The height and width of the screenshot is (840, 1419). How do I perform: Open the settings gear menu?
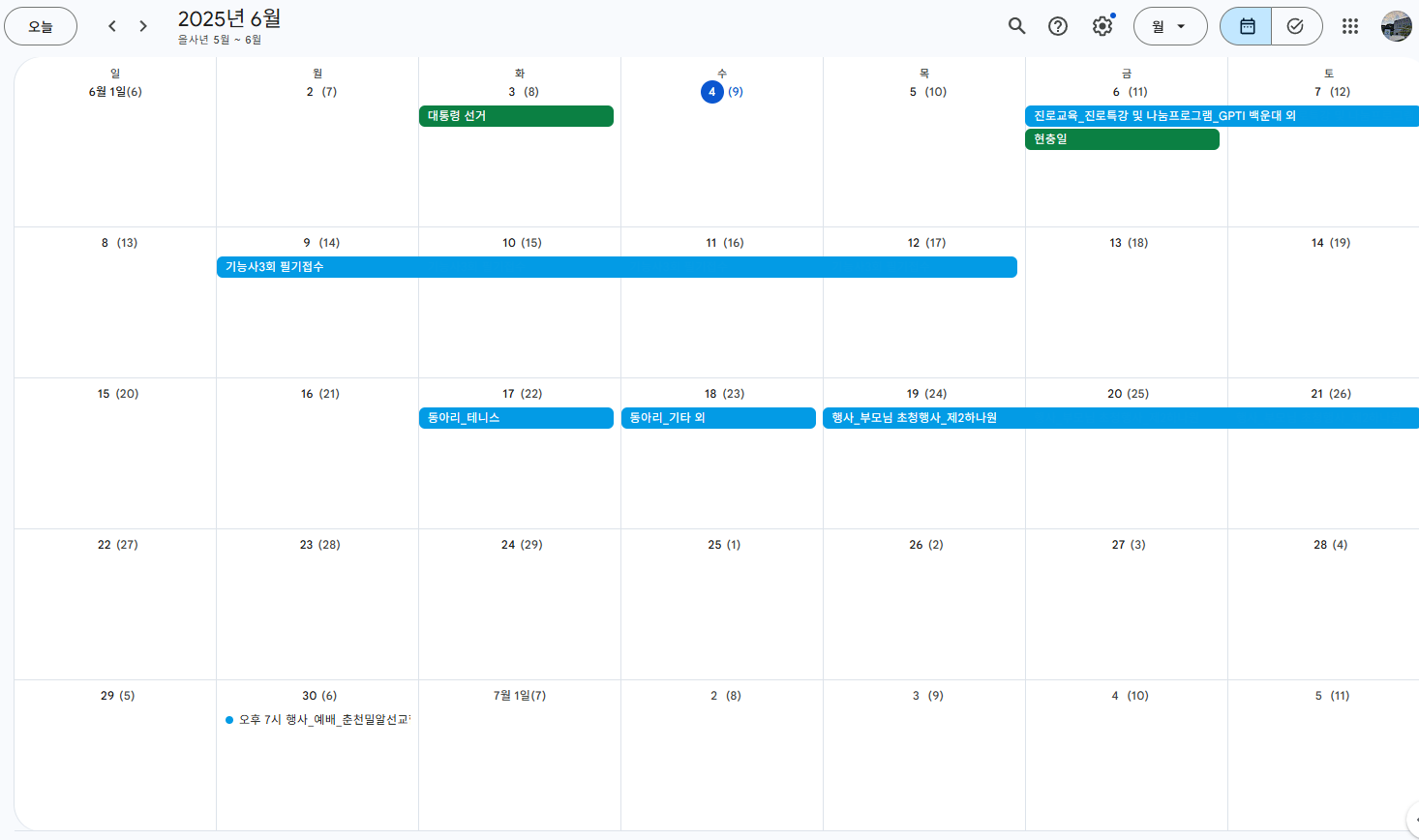(x=1102, y=26)
